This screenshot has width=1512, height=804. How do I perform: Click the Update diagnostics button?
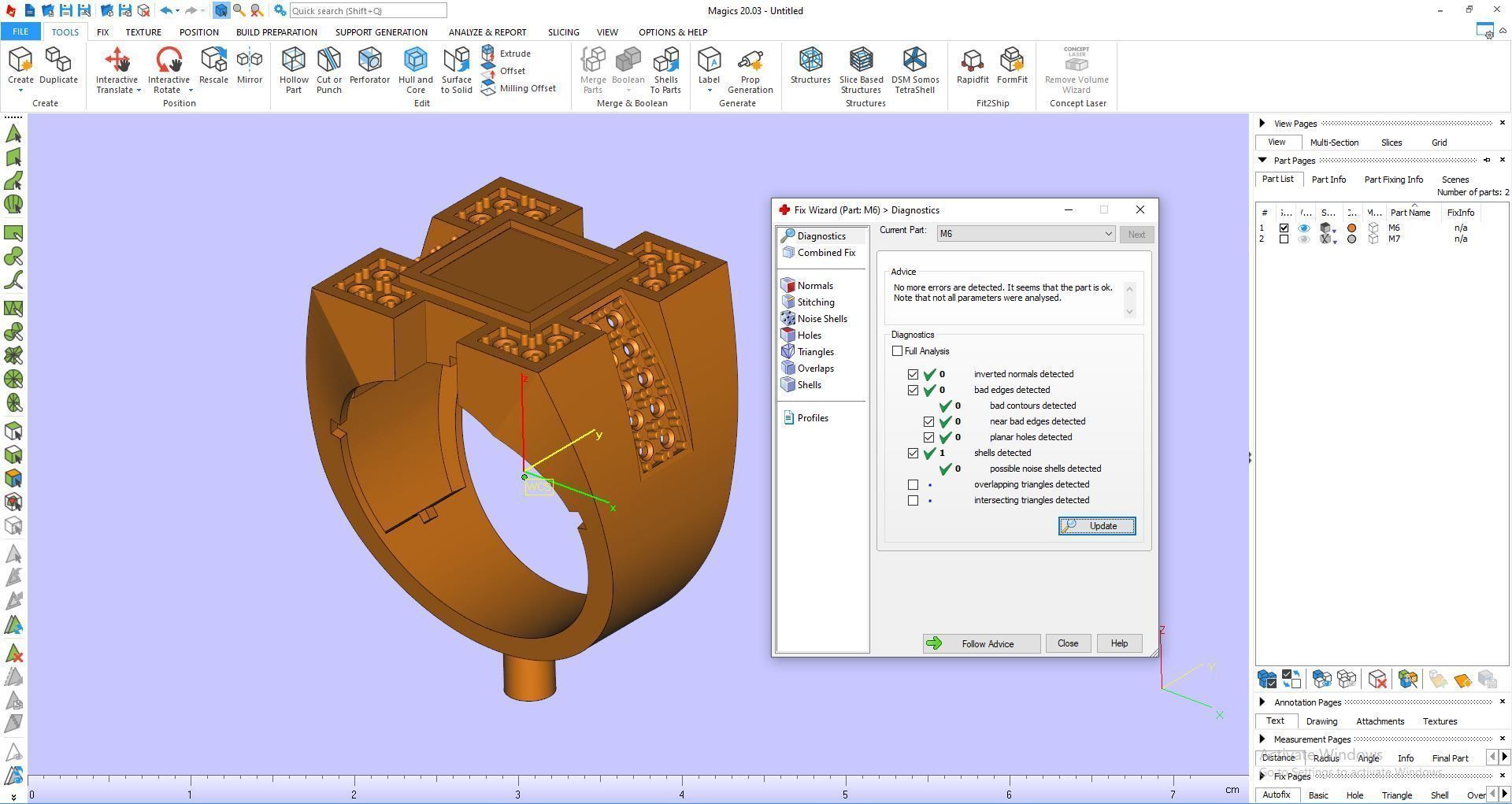[x=1097, y=526]
